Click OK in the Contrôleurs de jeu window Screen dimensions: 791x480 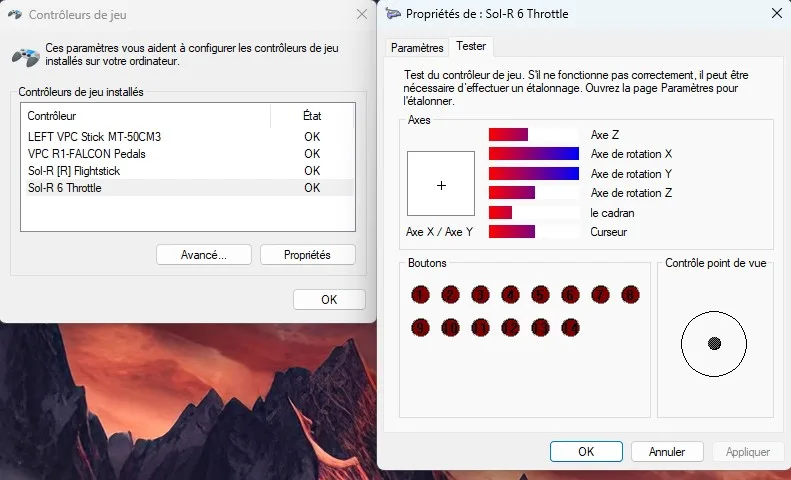(x=329, y=299)
